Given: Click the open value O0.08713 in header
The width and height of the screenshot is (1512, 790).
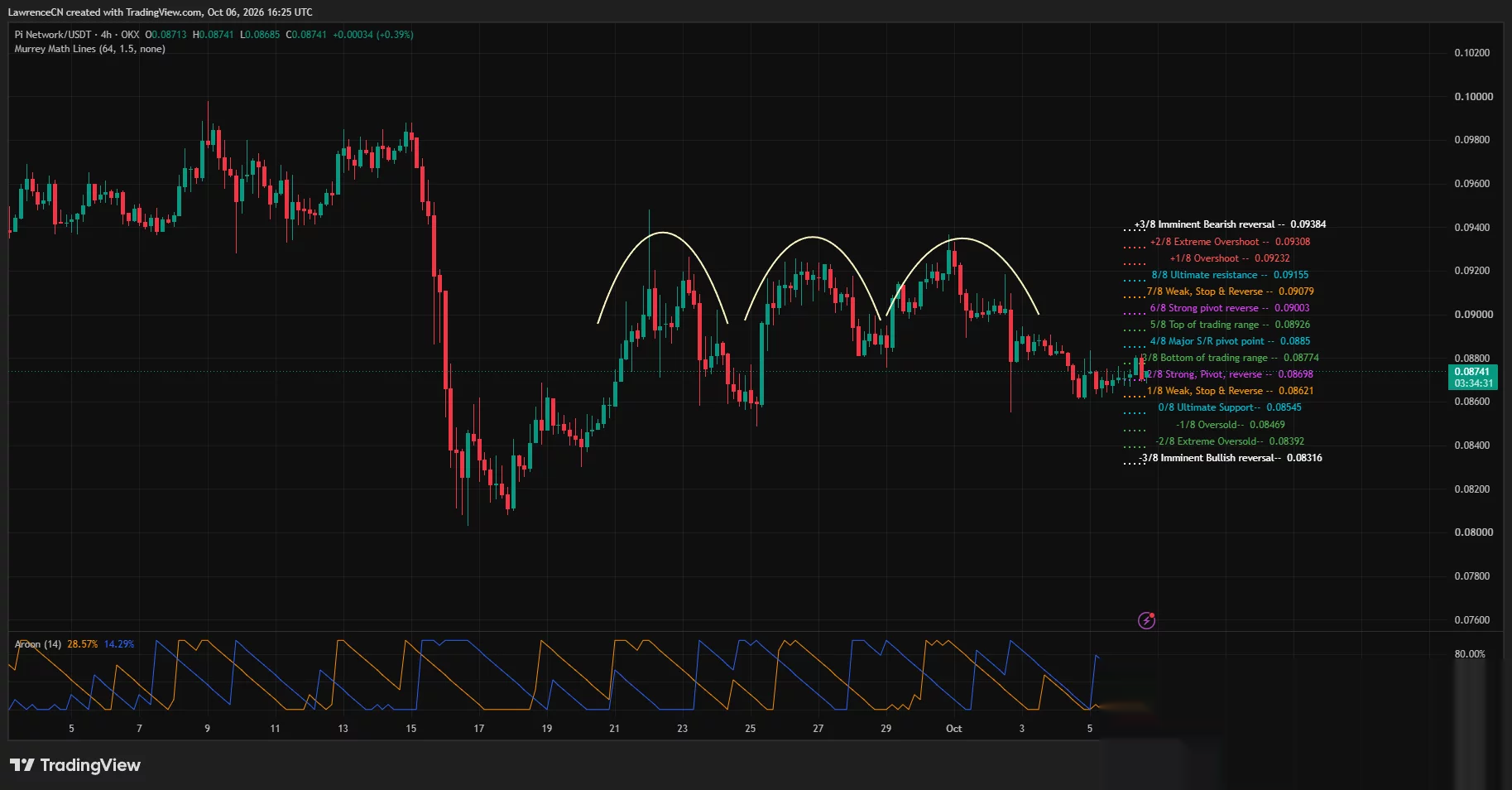Looking at the screenshot, I should tap(166, 35).
